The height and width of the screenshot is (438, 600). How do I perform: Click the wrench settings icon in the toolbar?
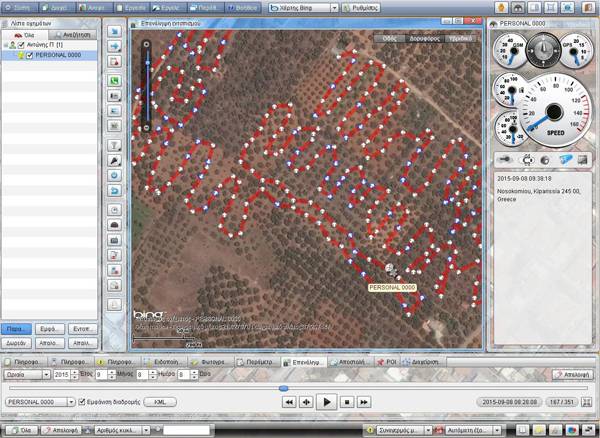114,159
